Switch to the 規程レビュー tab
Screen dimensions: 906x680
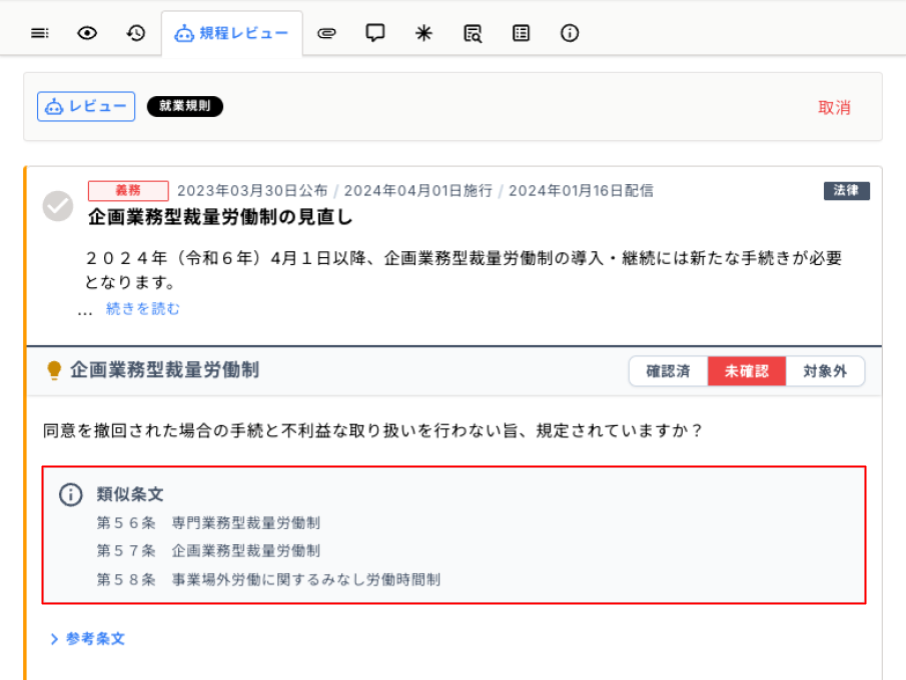(x=232, y=33)
